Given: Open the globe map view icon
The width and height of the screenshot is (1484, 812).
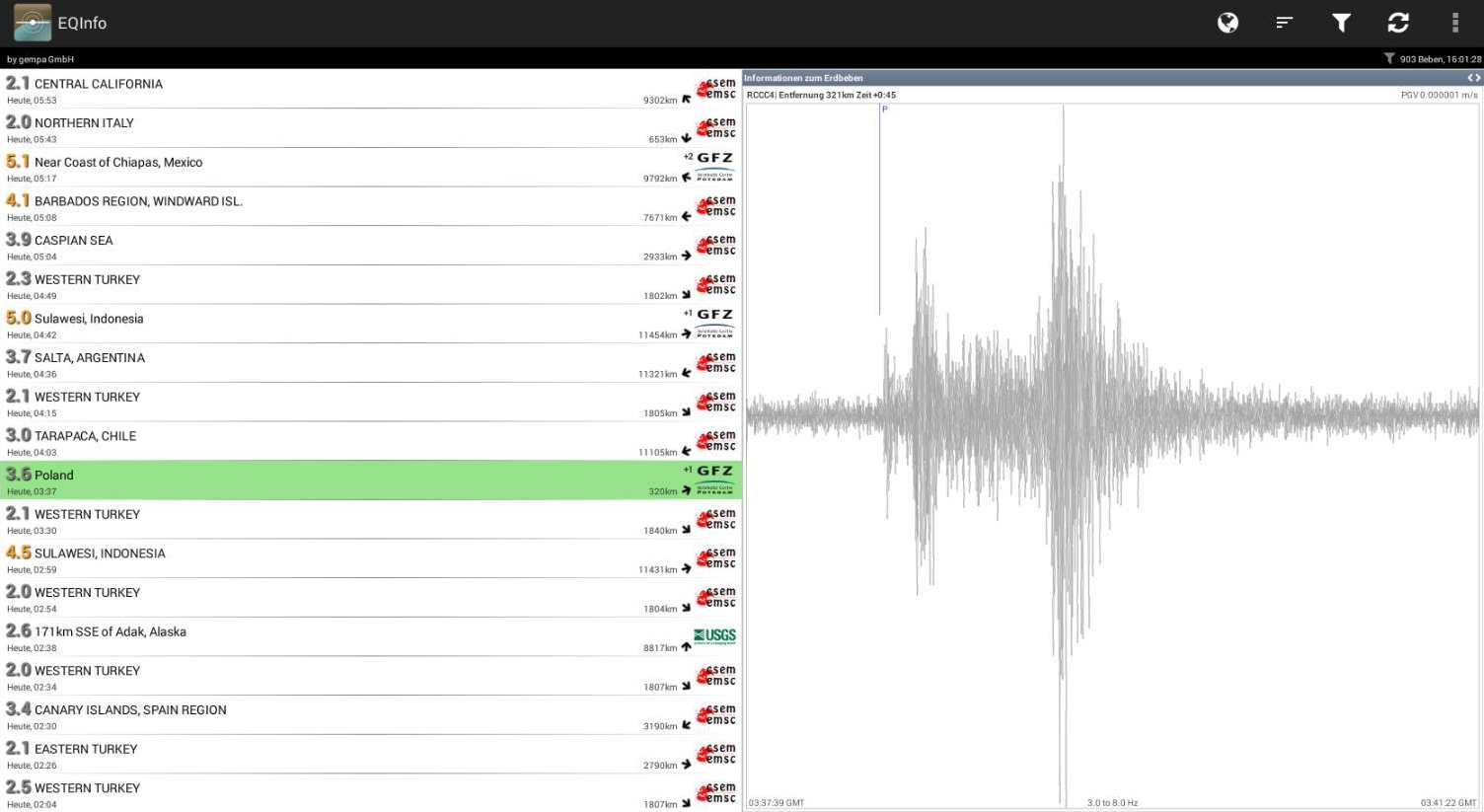Looking at the screenshot, I should coord(1227,23).
